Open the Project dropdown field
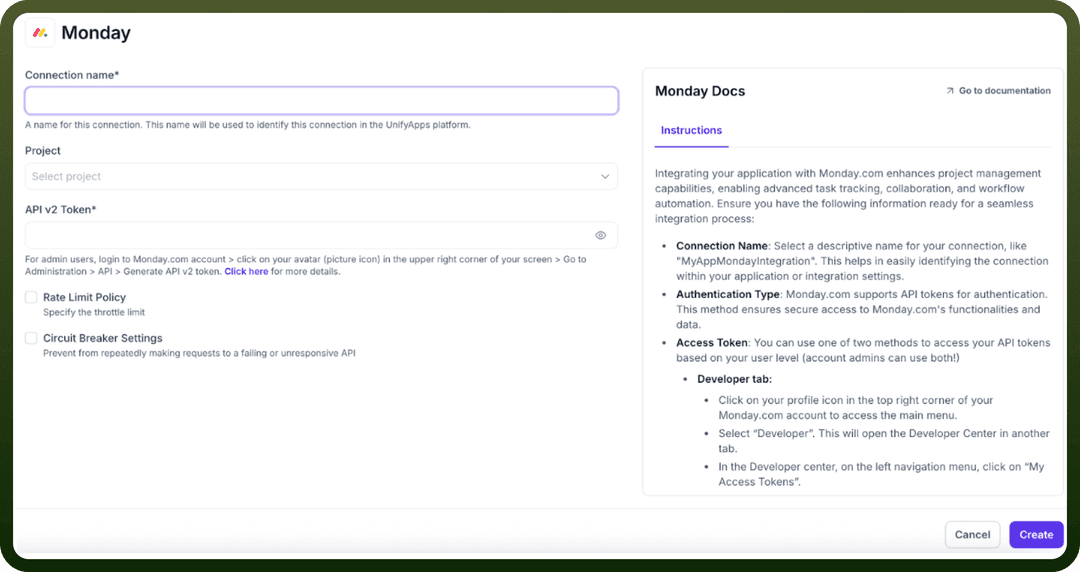1080x572 pixels. click(321, 176)
